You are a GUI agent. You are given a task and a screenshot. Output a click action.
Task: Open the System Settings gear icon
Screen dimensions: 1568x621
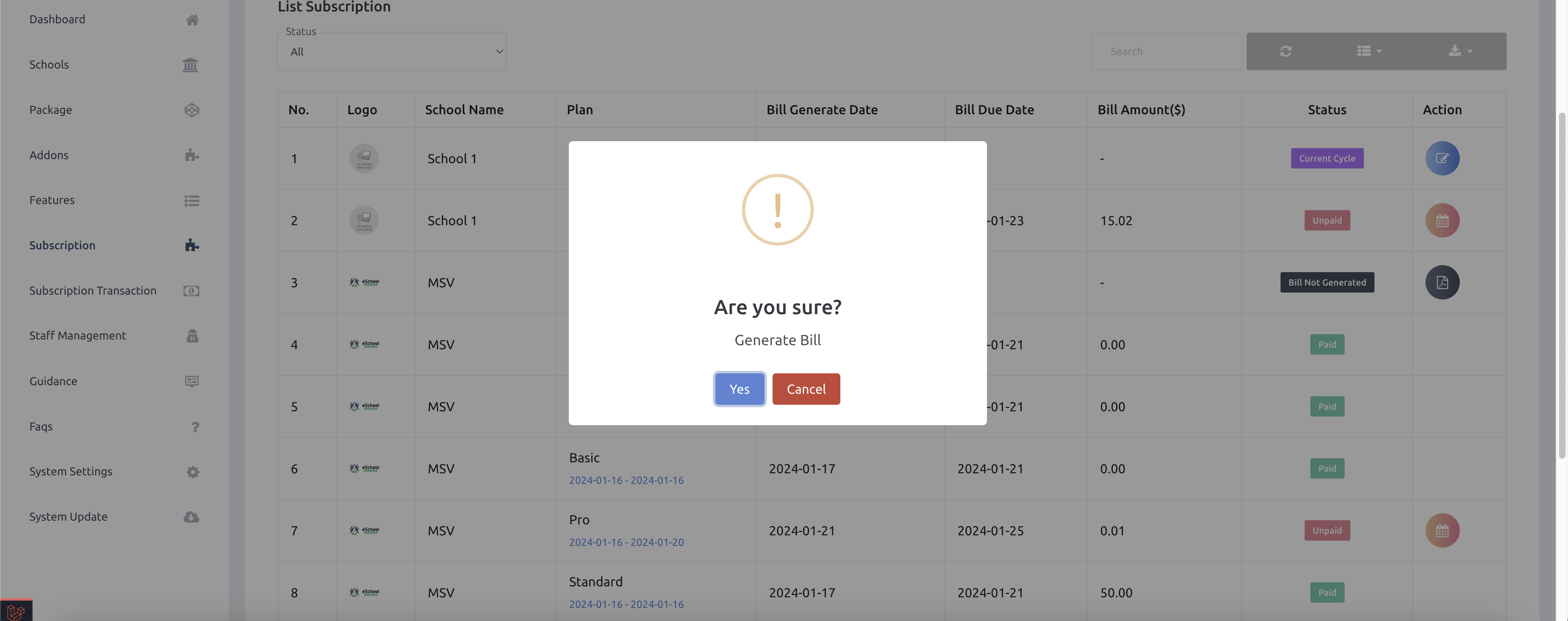(x=192, y=471)
